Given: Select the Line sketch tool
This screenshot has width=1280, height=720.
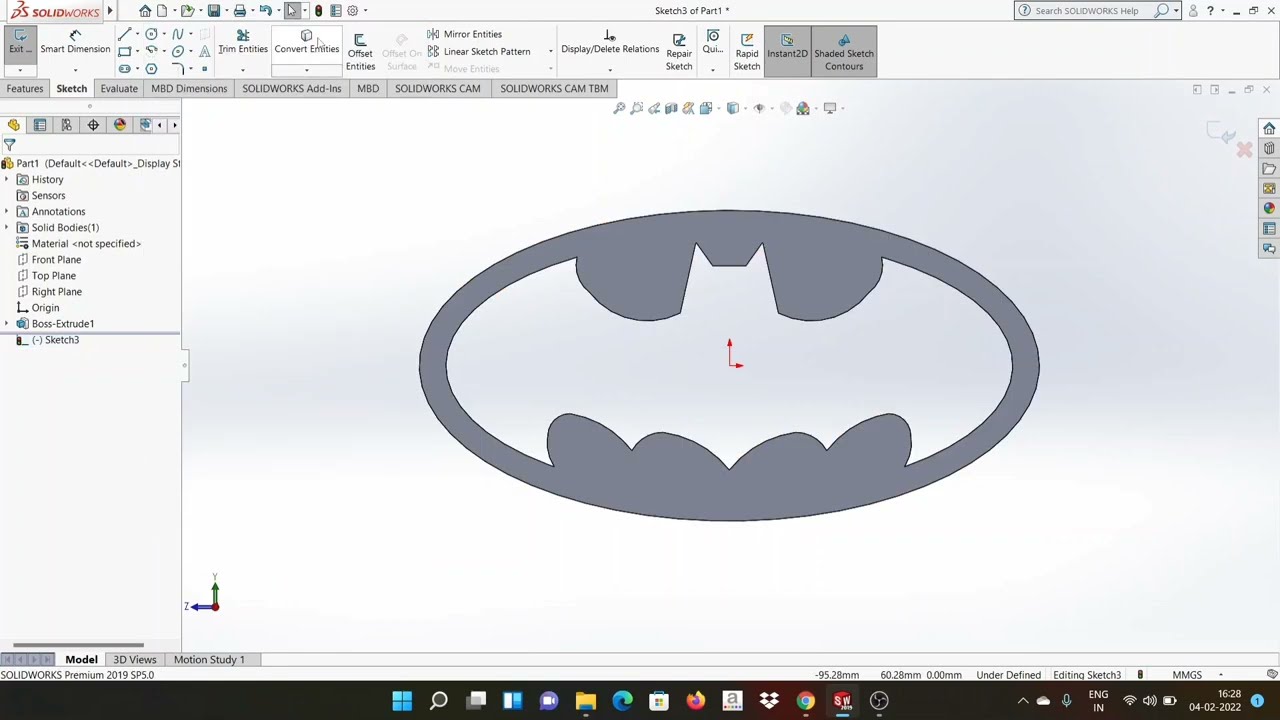Looking at the screenshot, I should (x=124, y=34).
